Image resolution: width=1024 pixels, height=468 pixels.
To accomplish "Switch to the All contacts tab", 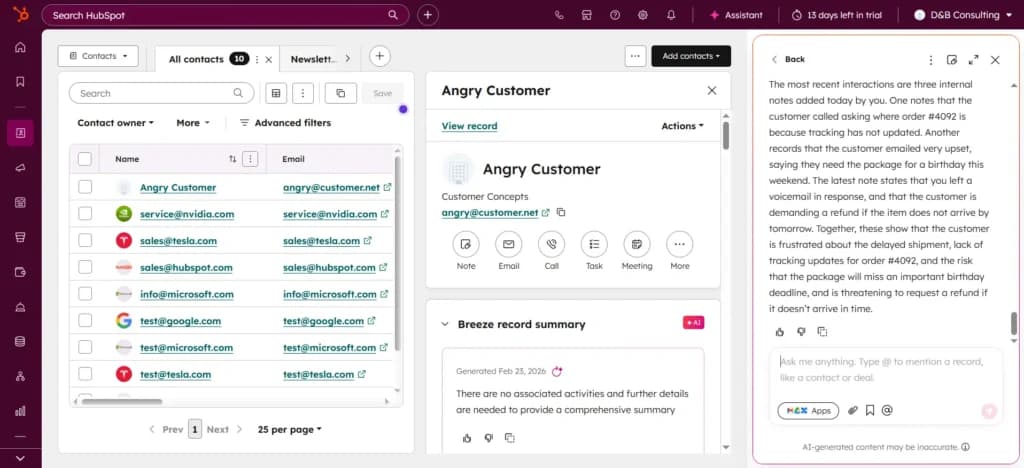I will (x=196, y=59).
